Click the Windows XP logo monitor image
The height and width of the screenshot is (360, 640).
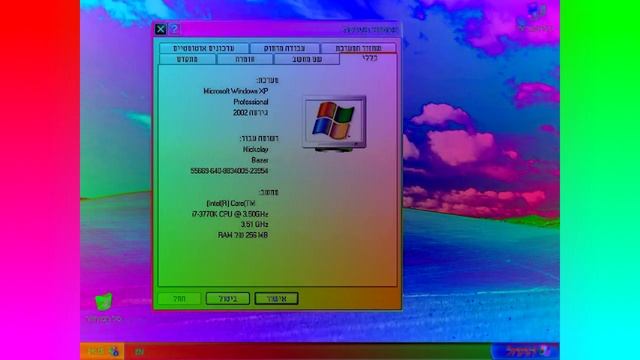tap(334, 124)
